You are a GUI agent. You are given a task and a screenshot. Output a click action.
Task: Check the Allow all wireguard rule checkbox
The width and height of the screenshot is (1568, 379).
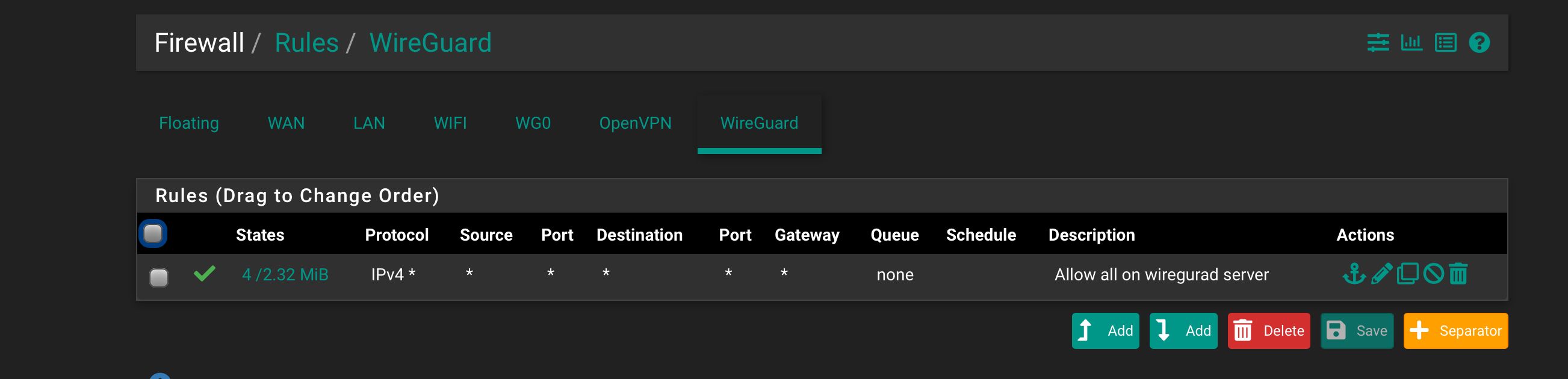[x=159, y=277]
